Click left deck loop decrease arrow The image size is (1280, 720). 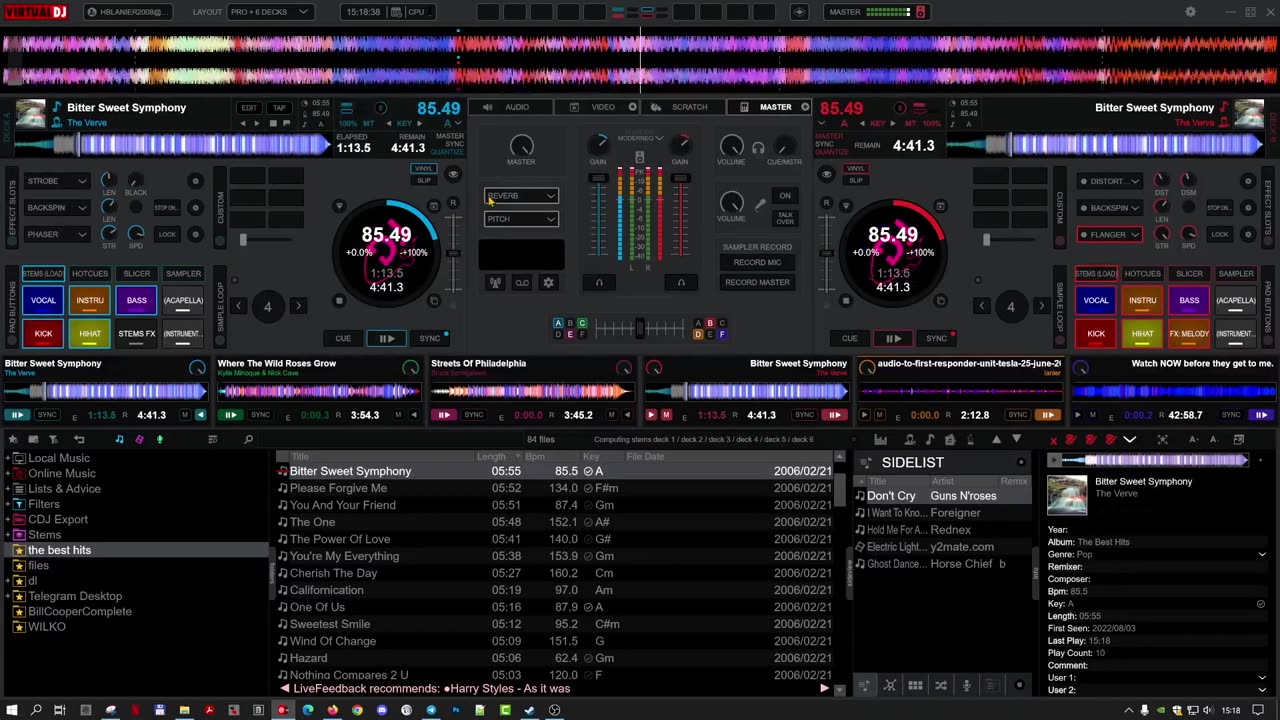pyautogui.click(x=238, y=306)
